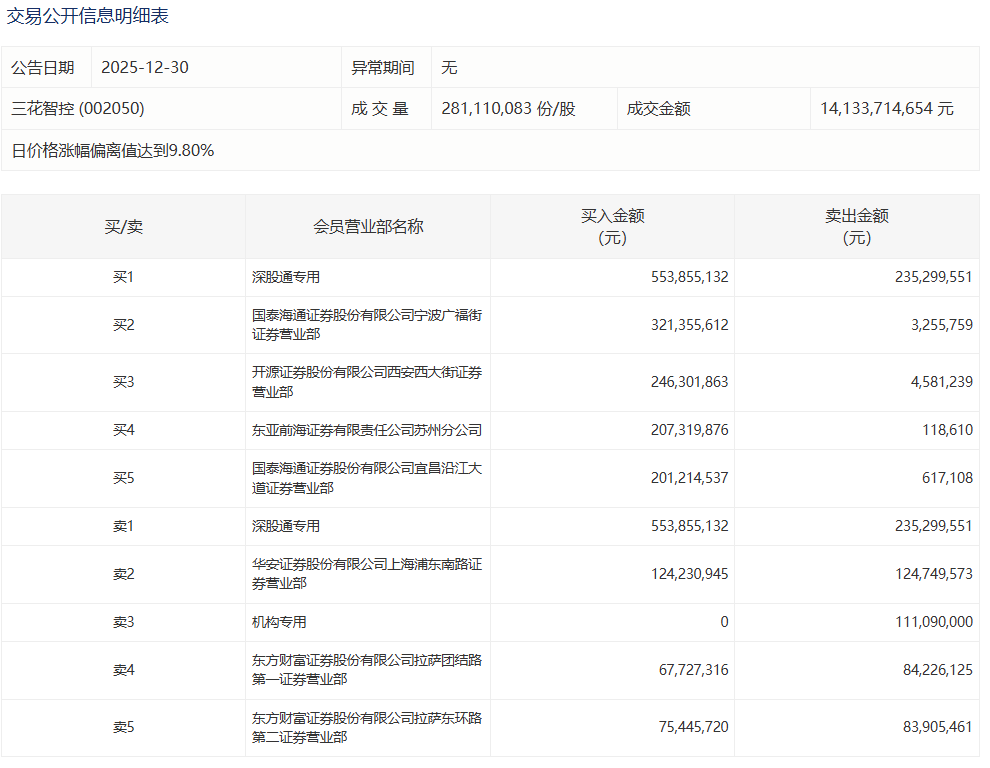
Task: Select the stock name 三花智控 (002050)
Action: [x=78, y=109]
